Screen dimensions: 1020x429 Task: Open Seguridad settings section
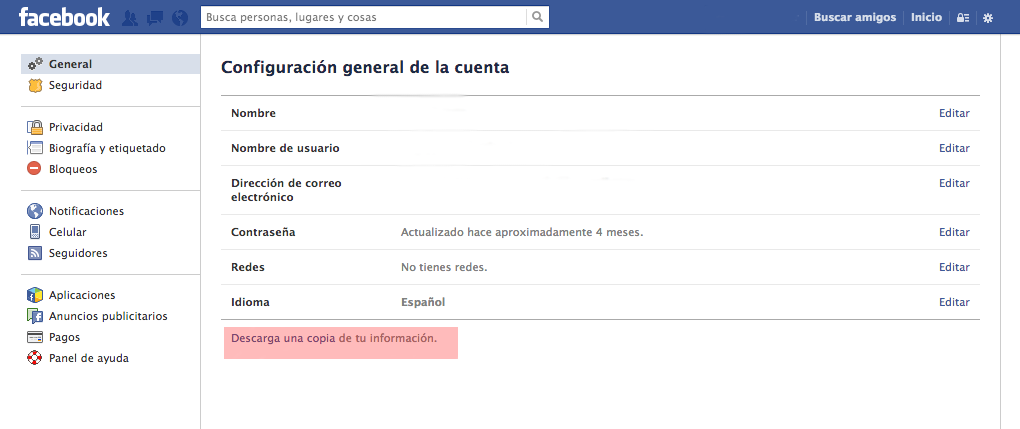pos(75,85)
